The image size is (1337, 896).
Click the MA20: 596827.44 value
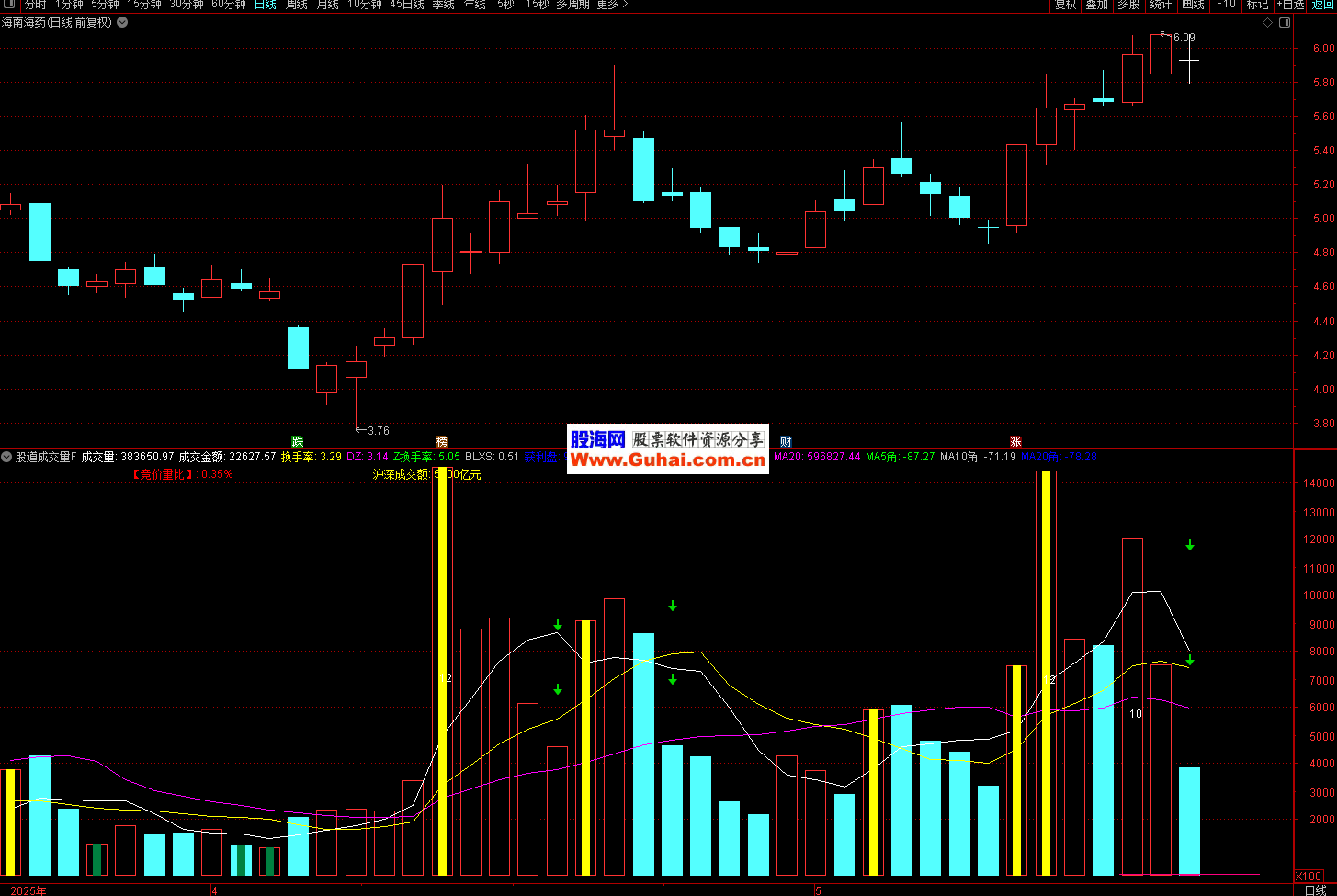(x=817, y=457)
